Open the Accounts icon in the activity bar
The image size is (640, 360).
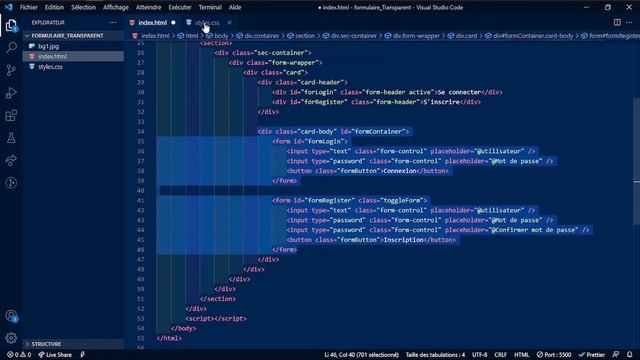[x=11, y=316]
